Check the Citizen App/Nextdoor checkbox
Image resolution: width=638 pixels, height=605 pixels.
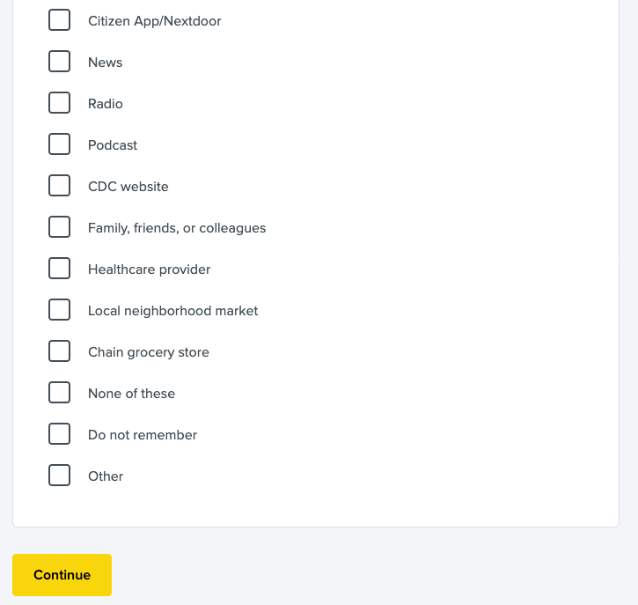pyautogui.click(x=59, y=20)
